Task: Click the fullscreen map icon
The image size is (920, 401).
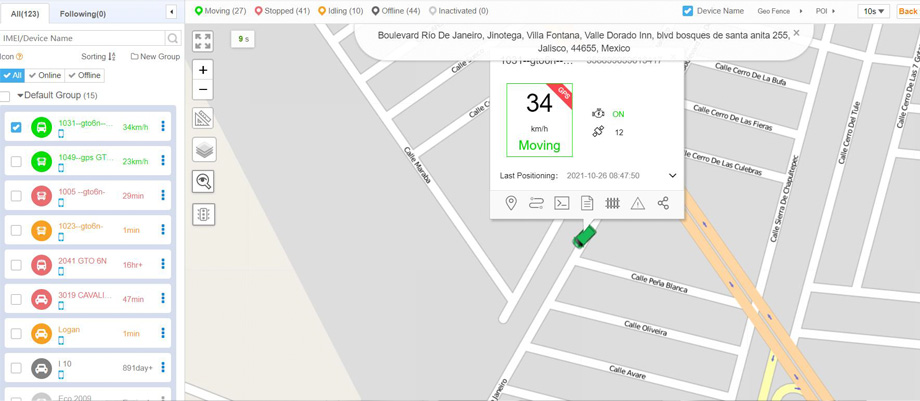Action: [203, 42]
